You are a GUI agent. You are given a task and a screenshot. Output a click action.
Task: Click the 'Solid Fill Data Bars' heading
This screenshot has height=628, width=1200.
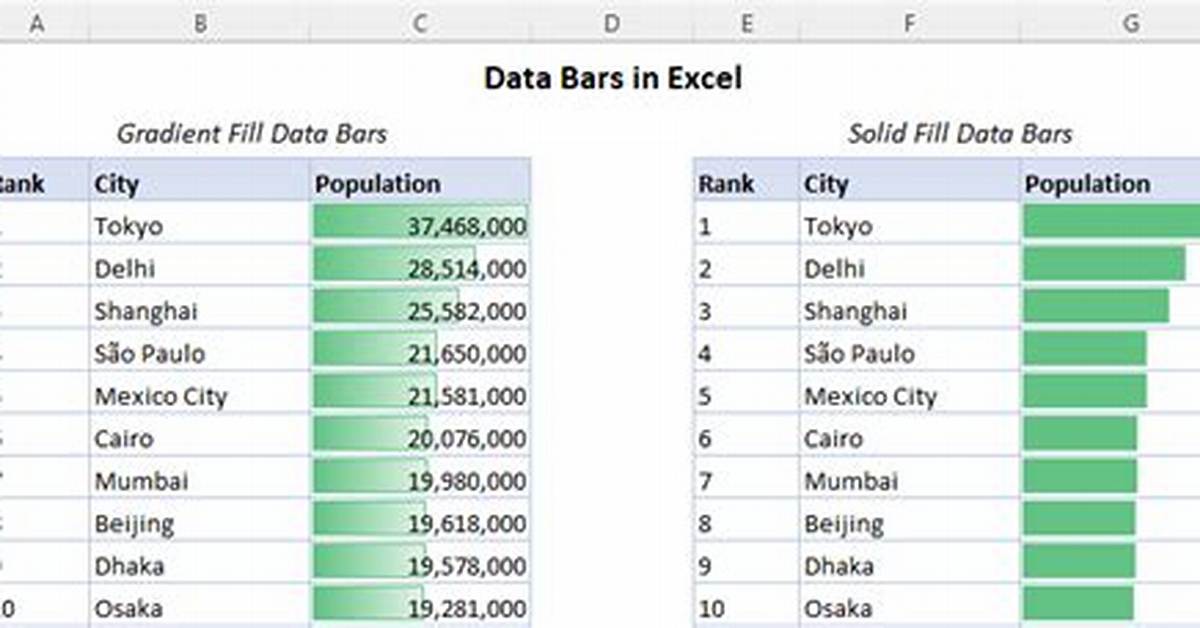tap(960, 133)
